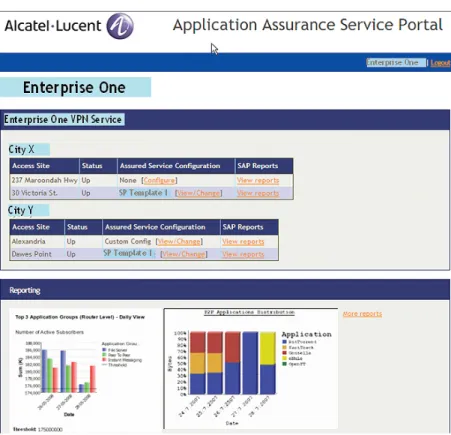Click the Instant Messaging red legend swatch
Screen dimensions: 451x435
tap(104, 360)
